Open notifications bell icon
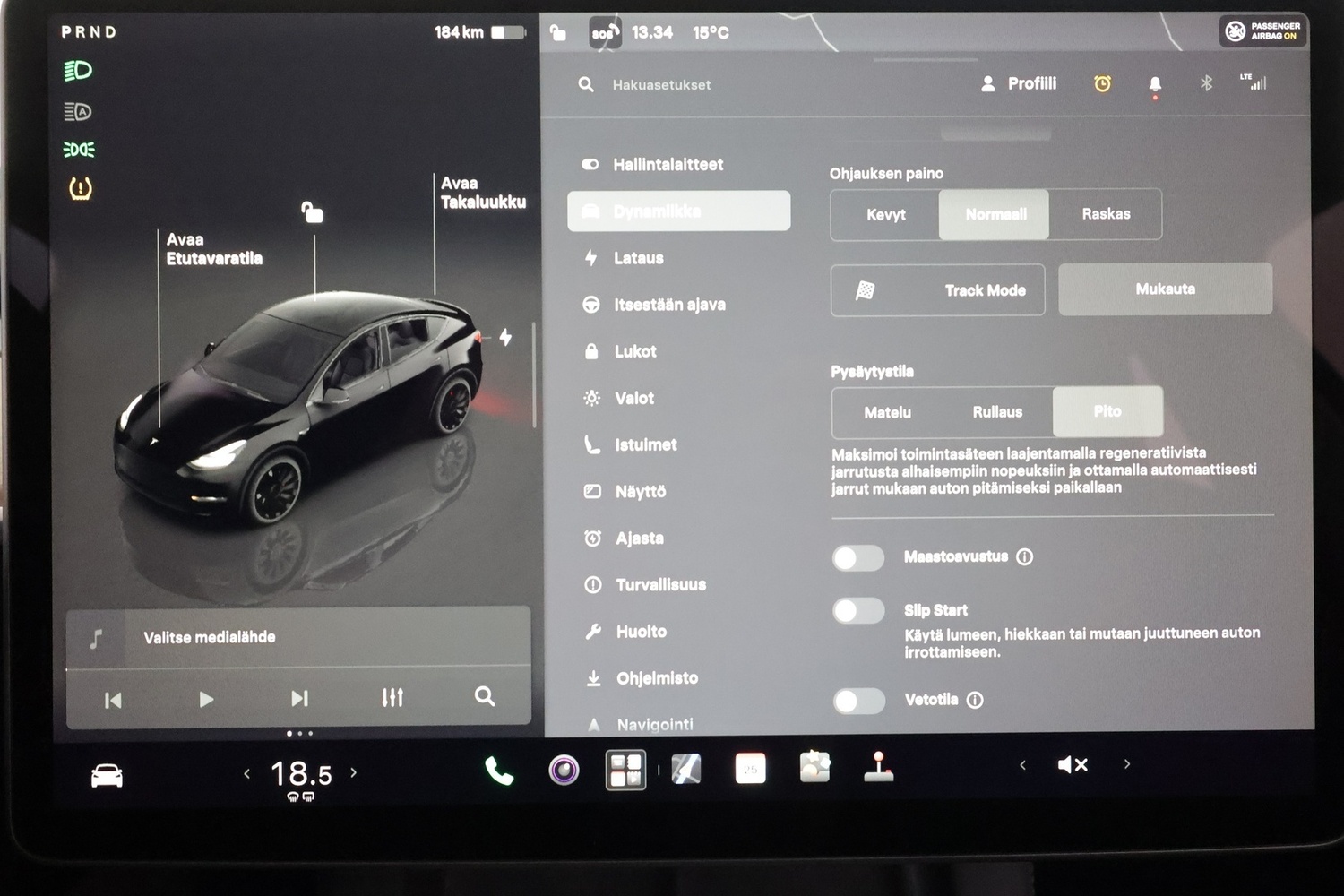Image resolution: width=1344 pixels, height=896 pixels. pyautogui.click(x=1155, y=84)
